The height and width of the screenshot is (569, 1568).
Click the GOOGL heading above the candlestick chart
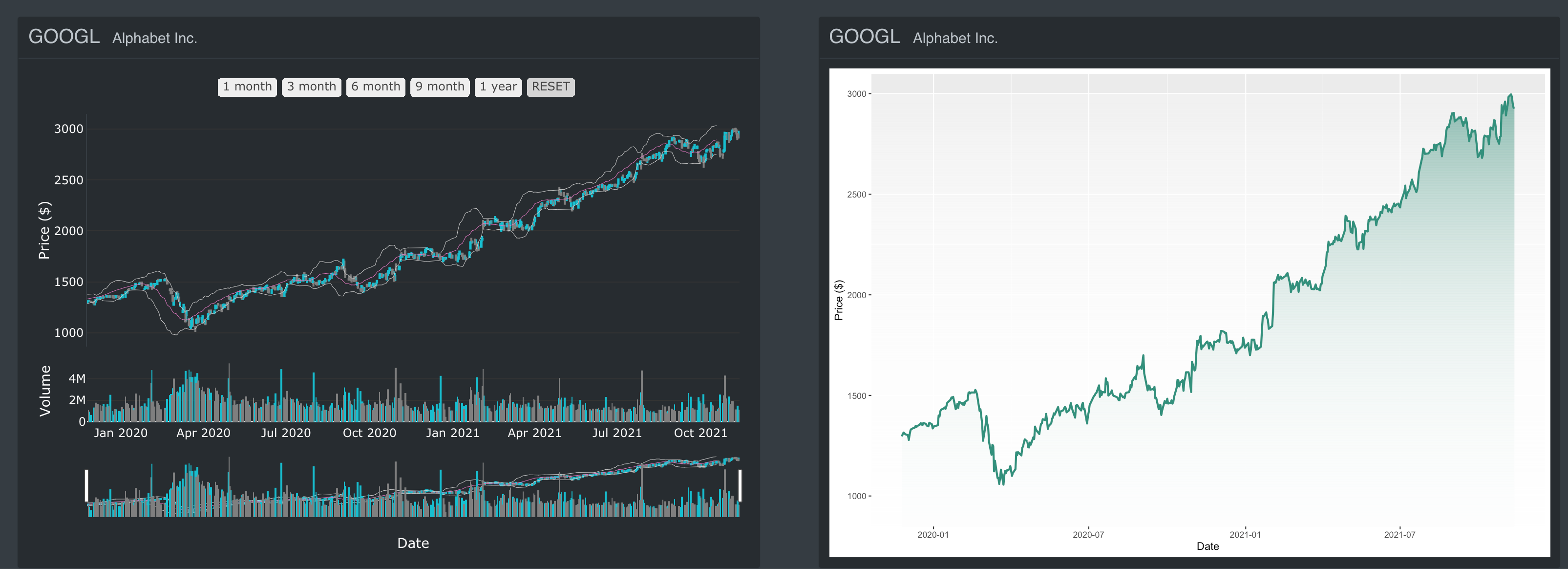[x=64, y=37]
